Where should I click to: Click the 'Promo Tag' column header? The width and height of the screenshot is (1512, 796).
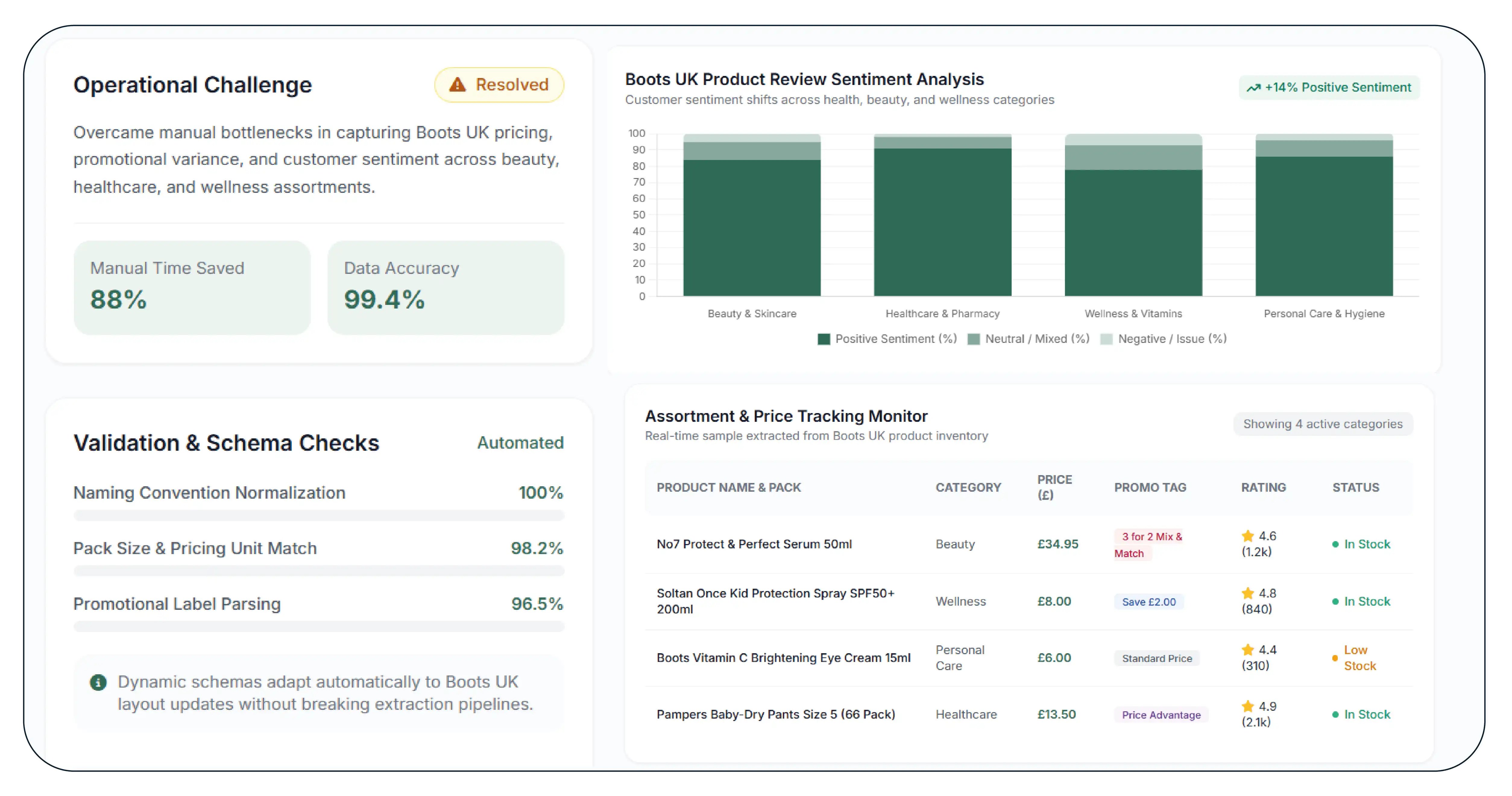(x=1151, y=487)
